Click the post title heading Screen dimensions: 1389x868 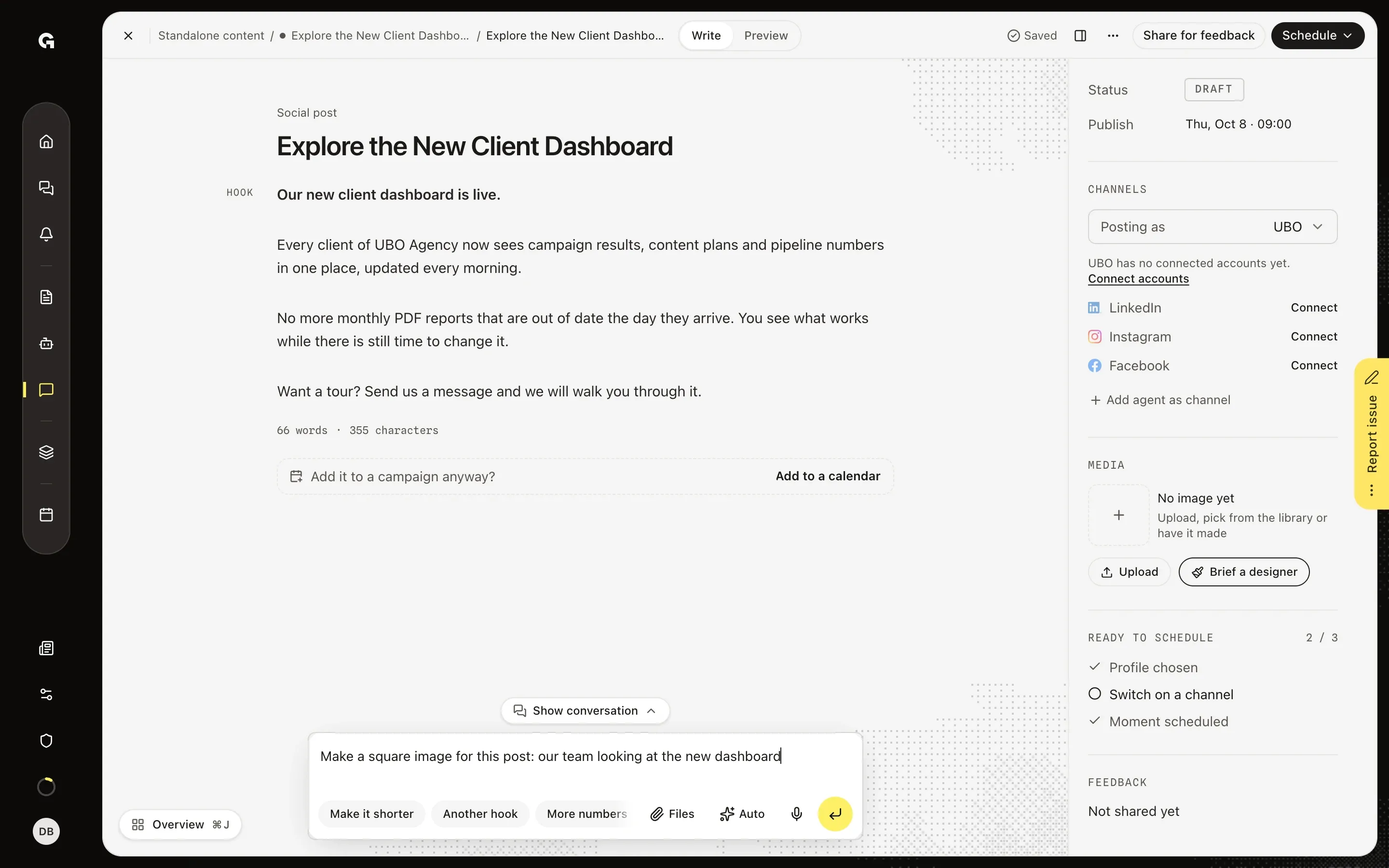[x=474, y=147]
